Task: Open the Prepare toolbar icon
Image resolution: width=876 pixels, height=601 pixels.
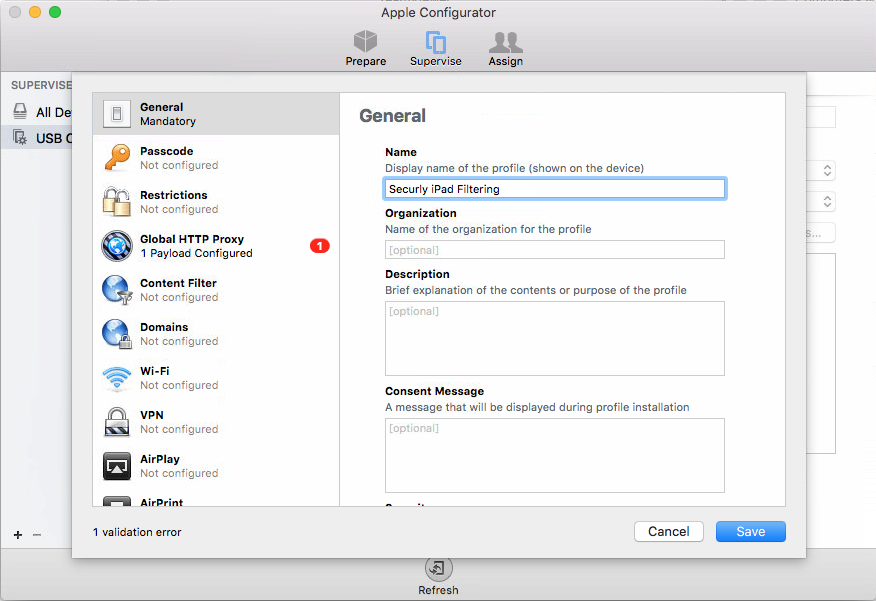Action: tap(366, 41)
